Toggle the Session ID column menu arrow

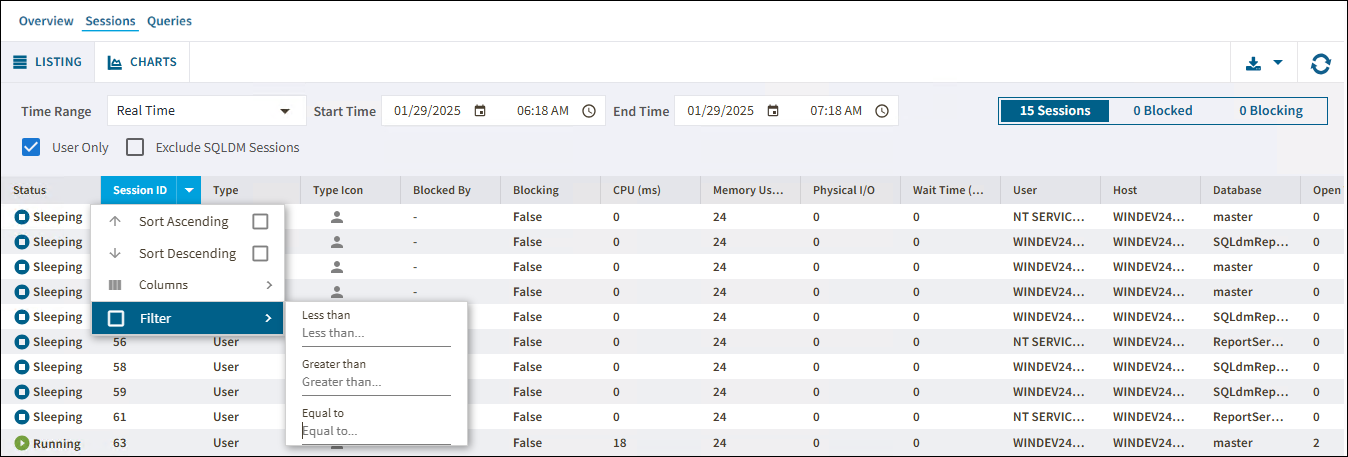189,190
